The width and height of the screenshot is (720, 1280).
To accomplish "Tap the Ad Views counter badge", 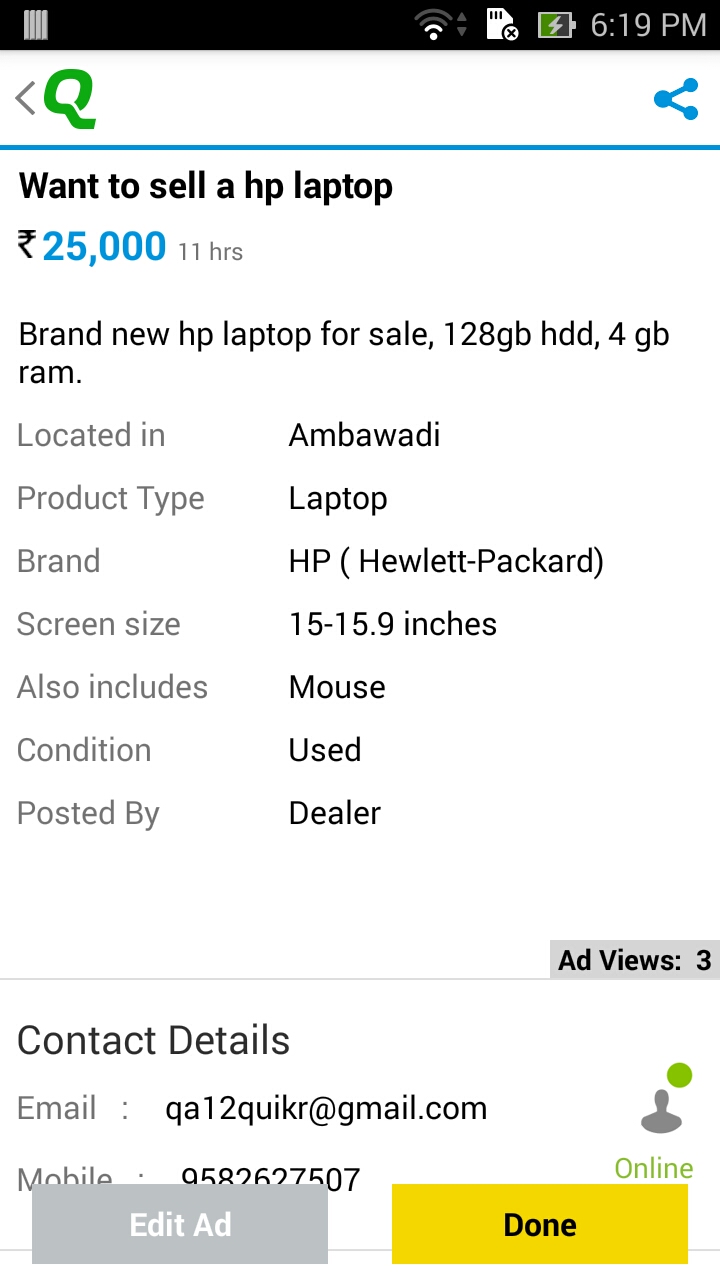I will (635, 960).
